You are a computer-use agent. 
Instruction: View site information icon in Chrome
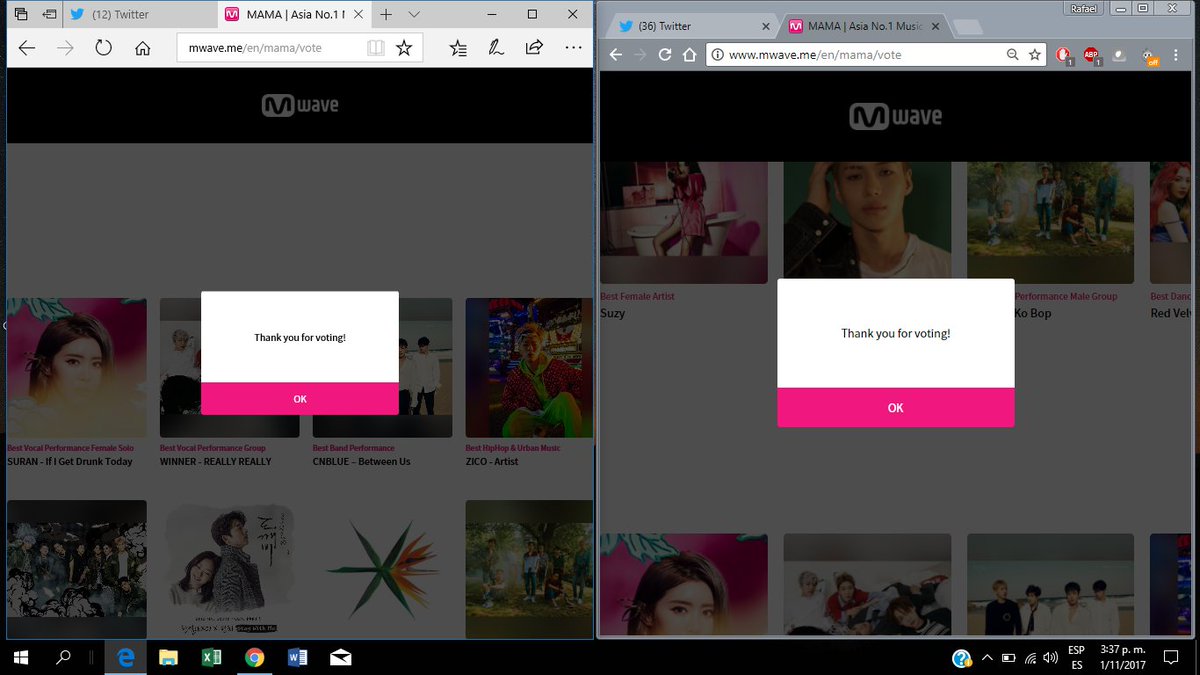click(717, 55)
